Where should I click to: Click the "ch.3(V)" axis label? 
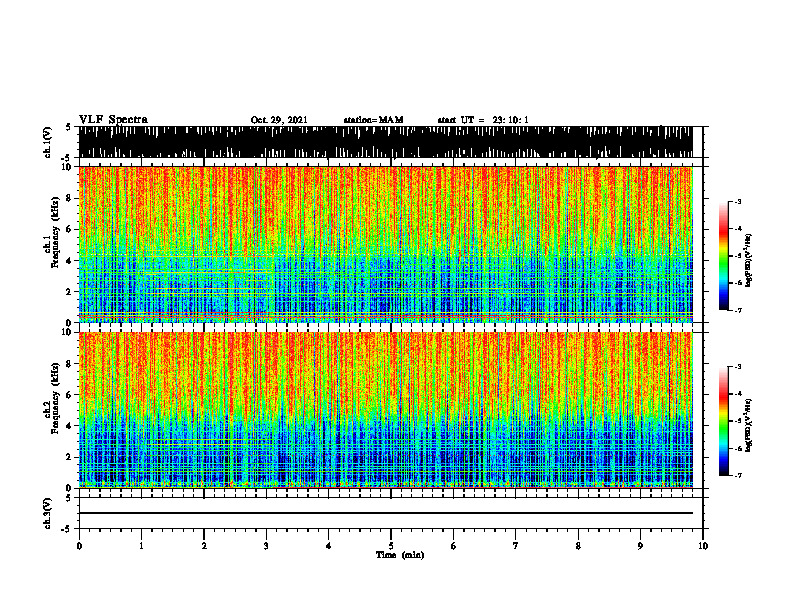click(48, 513)
